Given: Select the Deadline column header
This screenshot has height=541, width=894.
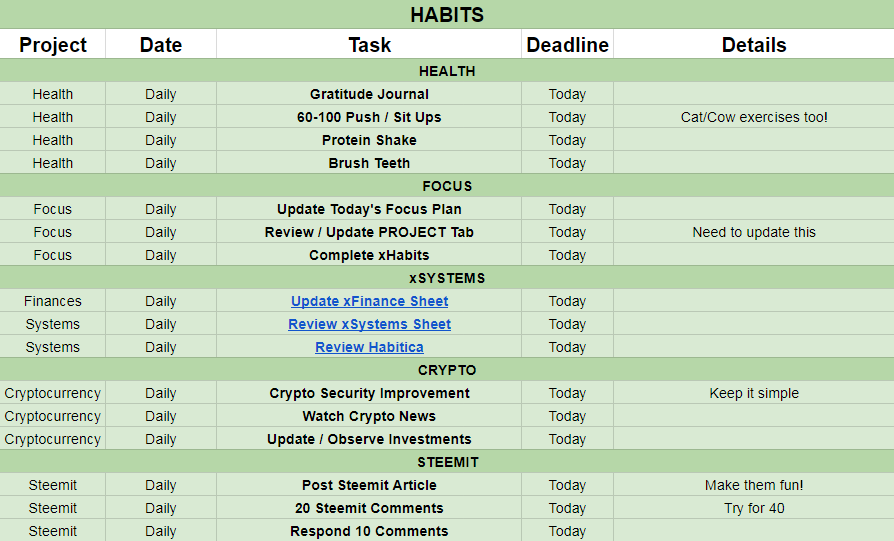Looking at the screenshot, I should [x=567, y=45].
